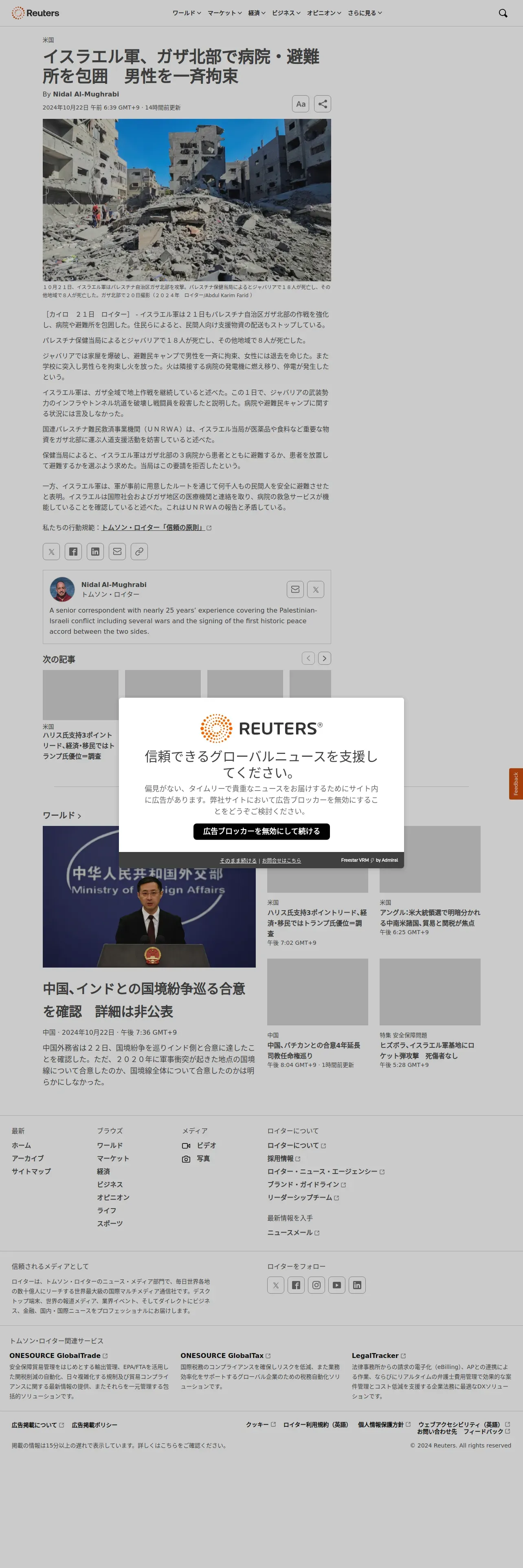This screenshot has width=523, height=1568.
Task: Open ONESOURCE GlobalTrade link
Action: pos(58,1356)
